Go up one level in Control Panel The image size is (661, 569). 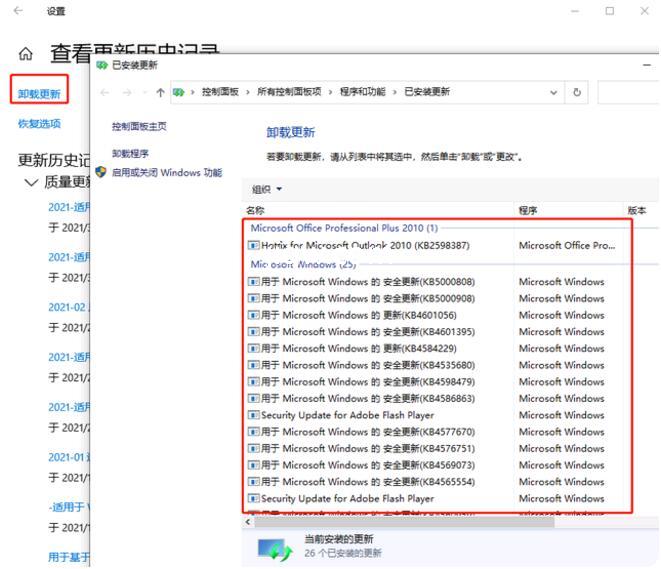point(160,92)
